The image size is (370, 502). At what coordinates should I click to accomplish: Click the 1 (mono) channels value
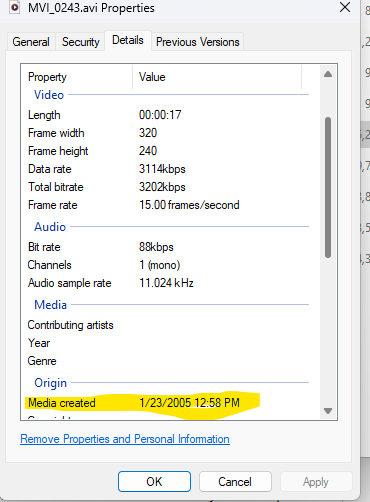pos(160,265)
